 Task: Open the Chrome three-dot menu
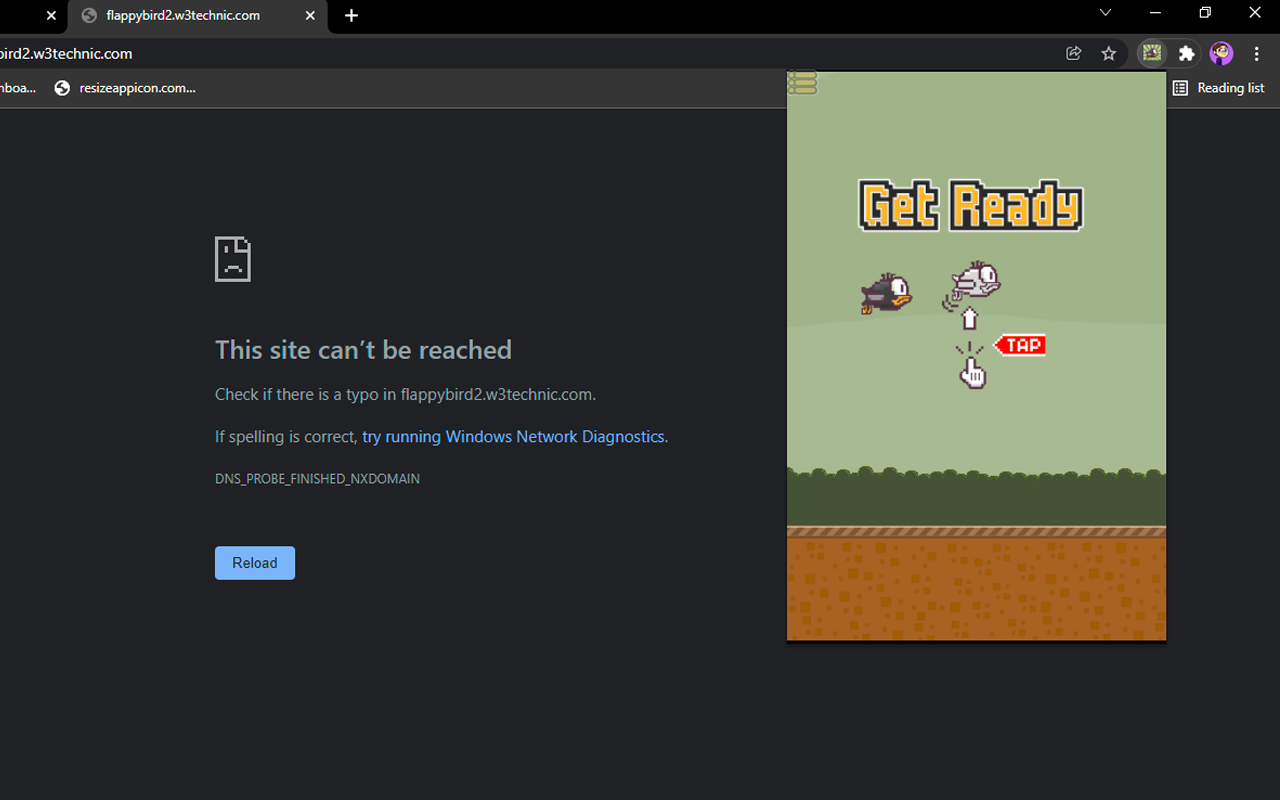click(1257, 54)
